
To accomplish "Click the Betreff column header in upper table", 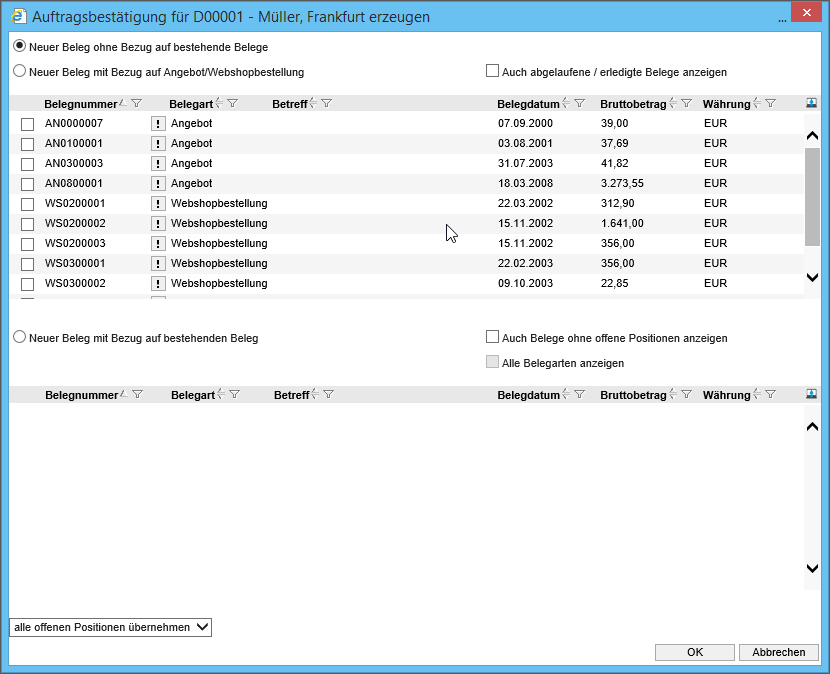I will (x=289, y=104).
